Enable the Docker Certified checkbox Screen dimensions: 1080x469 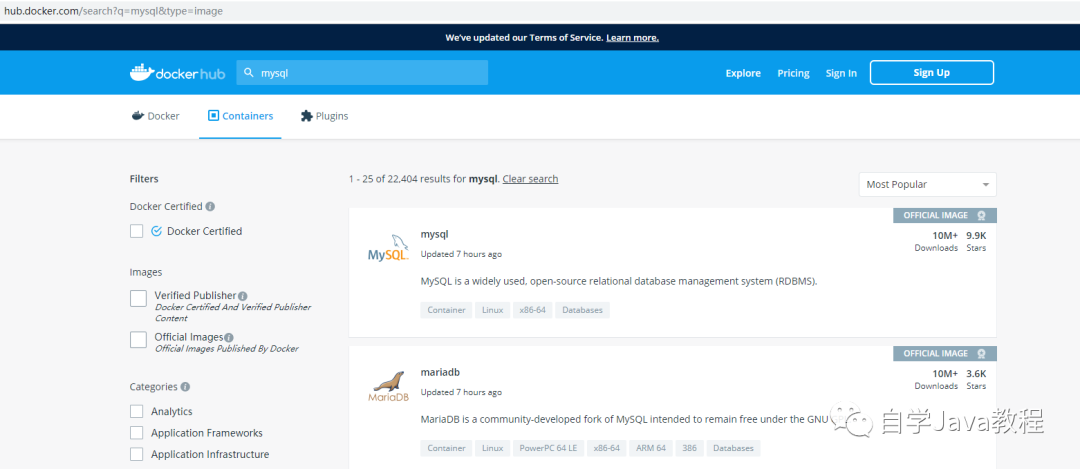pyautogui.click(x=136, y=231)
